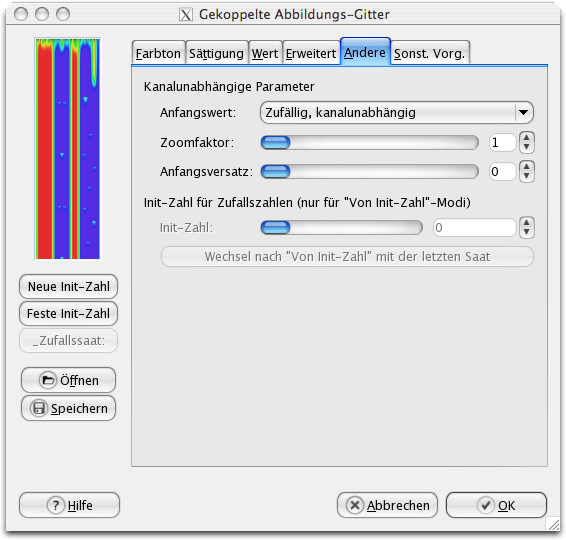Click the Feste Init-Zahl button
This screenshot has width=566, height=540.
click(69, 313)
